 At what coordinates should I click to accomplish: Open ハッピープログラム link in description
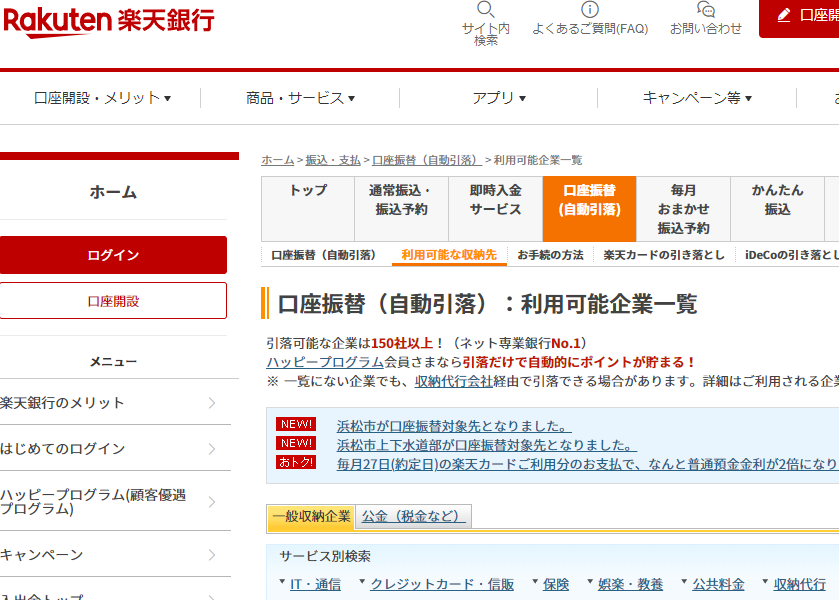(x=325, y=362)
